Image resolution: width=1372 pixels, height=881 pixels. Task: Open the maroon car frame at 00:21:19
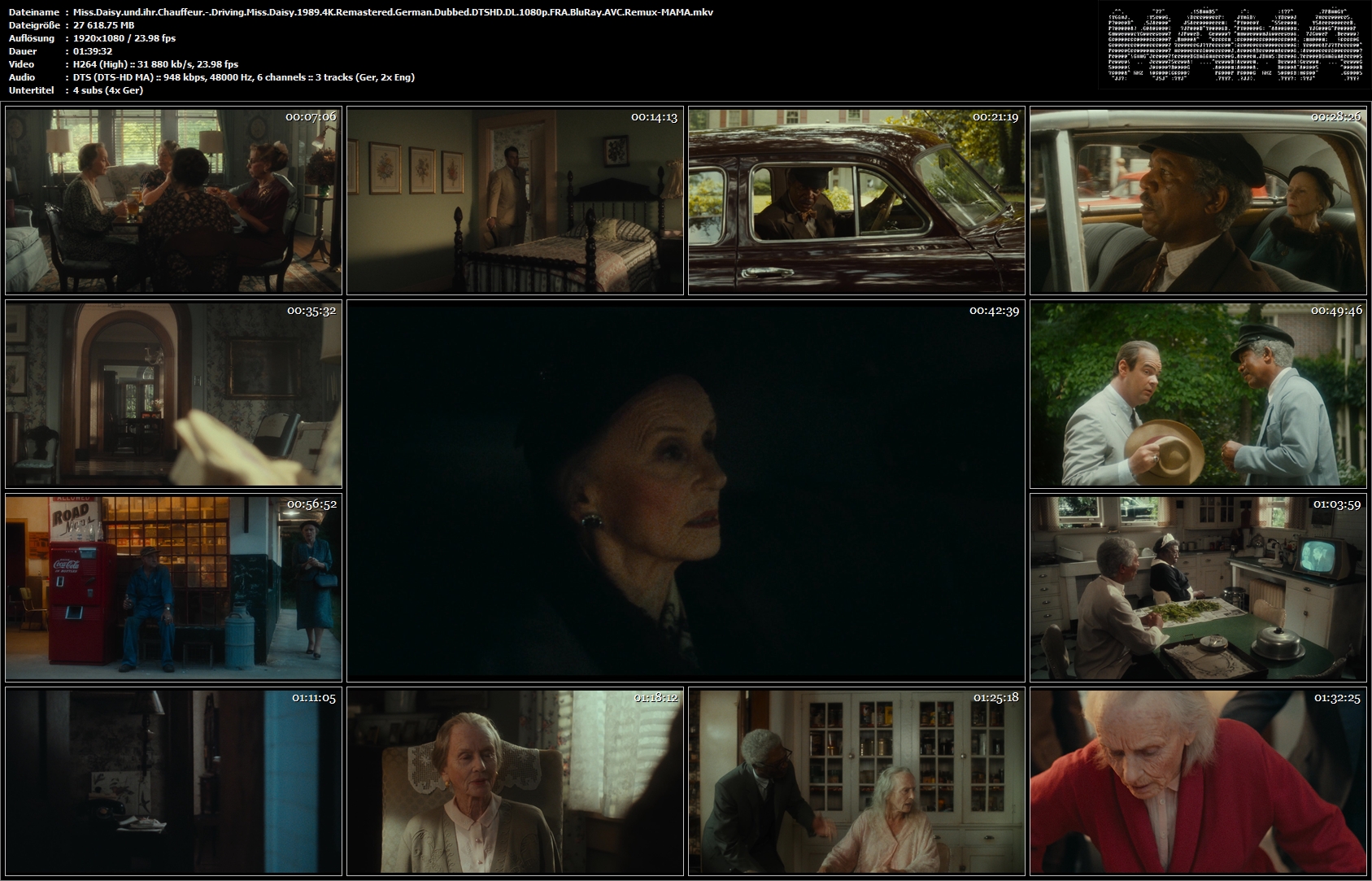click(x=856, y=200)
